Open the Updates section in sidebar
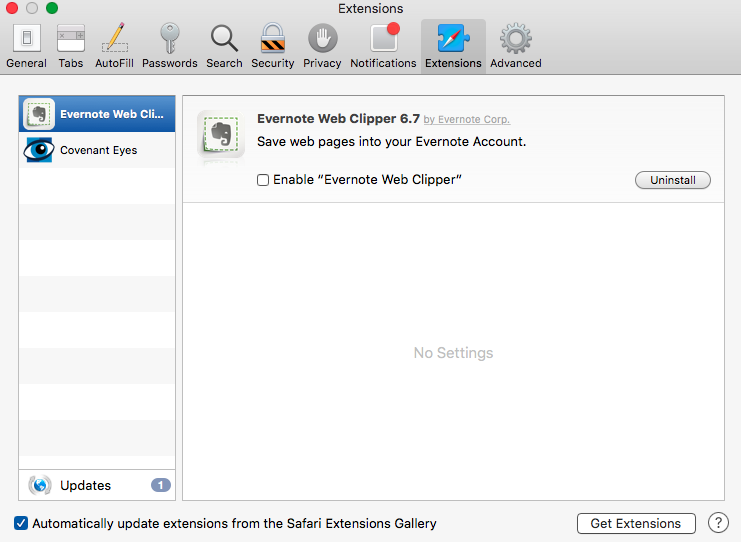Screen dimensions: 741x542 85,485
